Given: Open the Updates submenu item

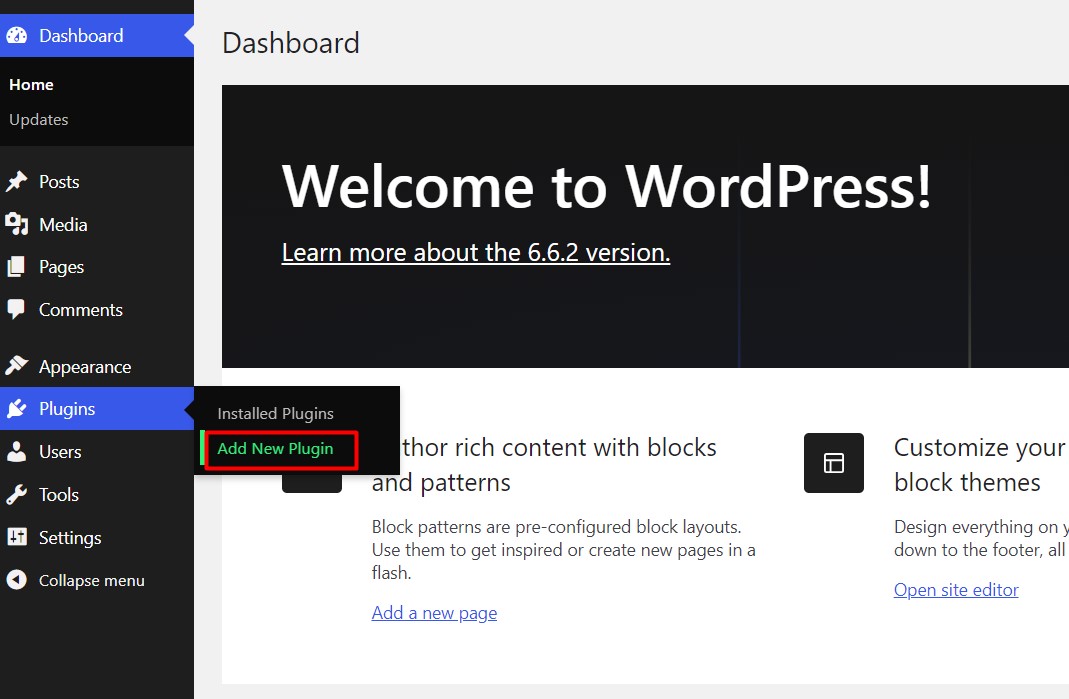Looking at the screenshot, I should 39,119.
